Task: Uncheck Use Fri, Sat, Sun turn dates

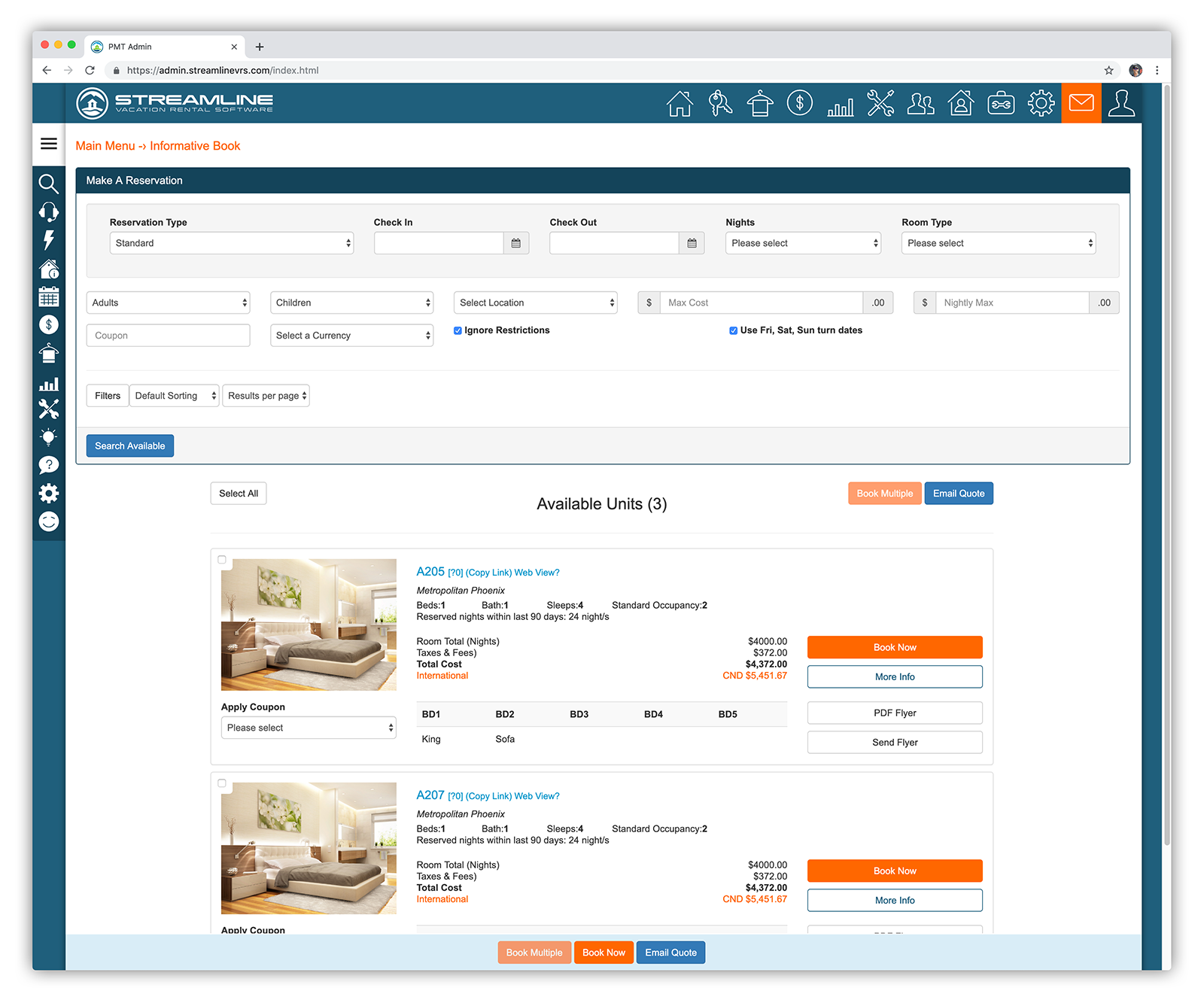Action: click(x=733, y=330)
